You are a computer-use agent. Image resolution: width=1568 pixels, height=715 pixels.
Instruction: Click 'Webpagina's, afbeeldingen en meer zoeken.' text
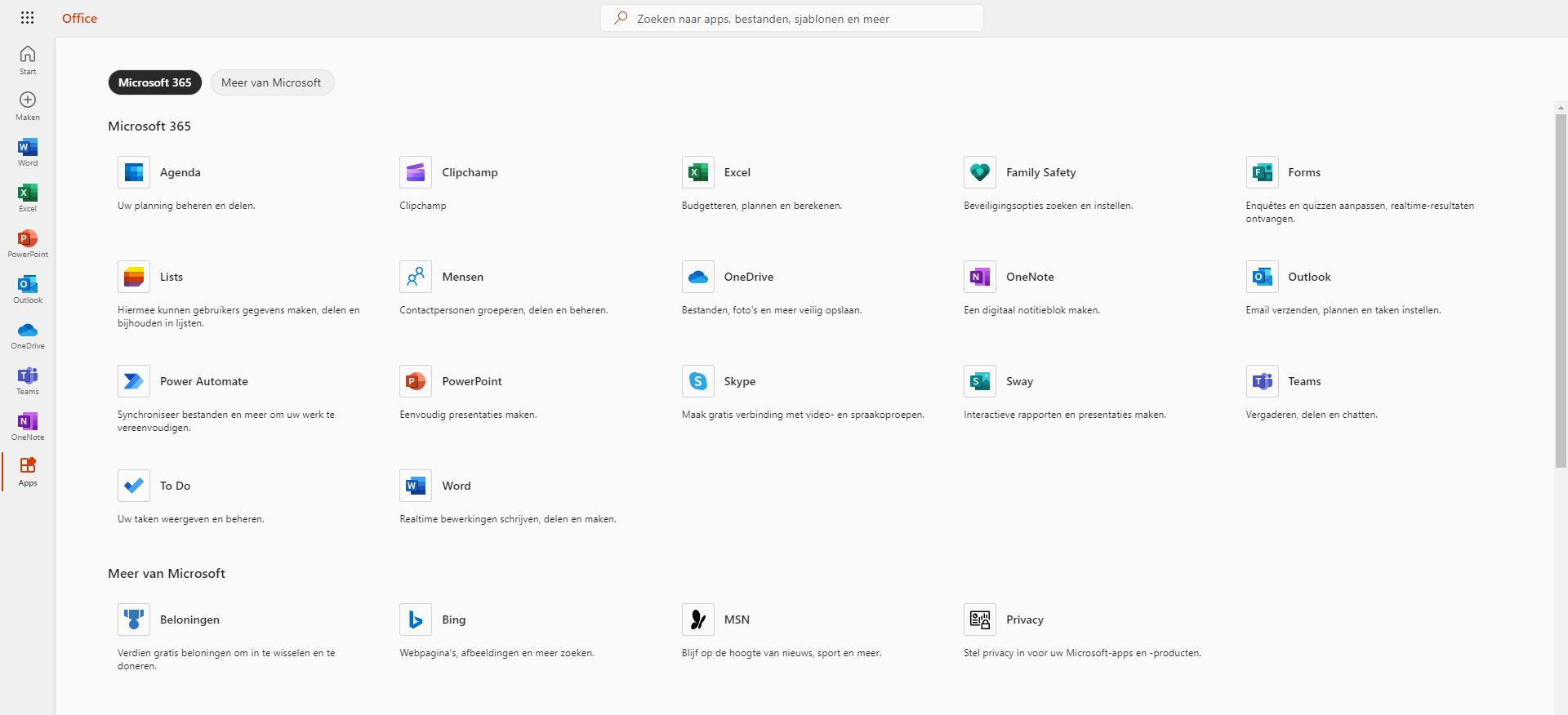click(x=497, y=653)
